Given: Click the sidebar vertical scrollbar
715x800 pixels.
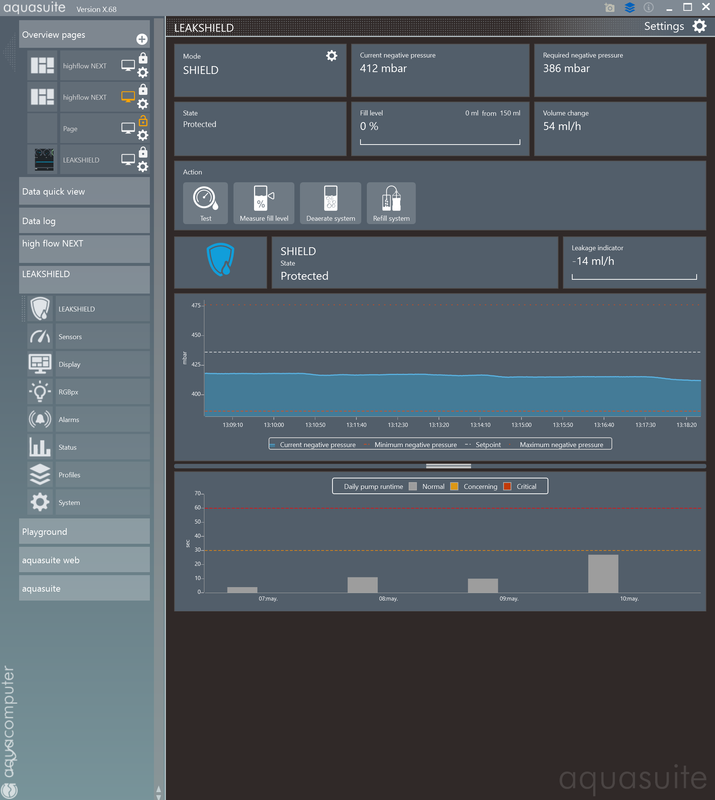Looking at the screenshot, I should point(159,408).
